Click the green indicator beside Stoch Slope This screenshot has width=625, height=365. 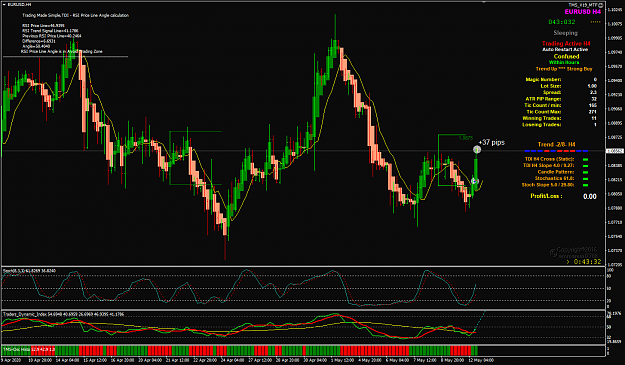point(586,185)
